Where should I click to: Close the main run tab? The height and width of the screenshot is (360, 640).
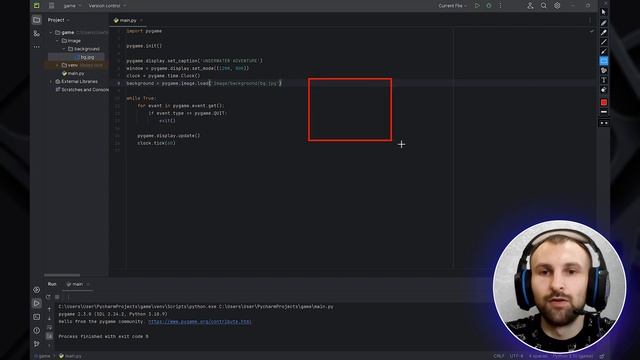pyautogui.click(x=88, y=284)
